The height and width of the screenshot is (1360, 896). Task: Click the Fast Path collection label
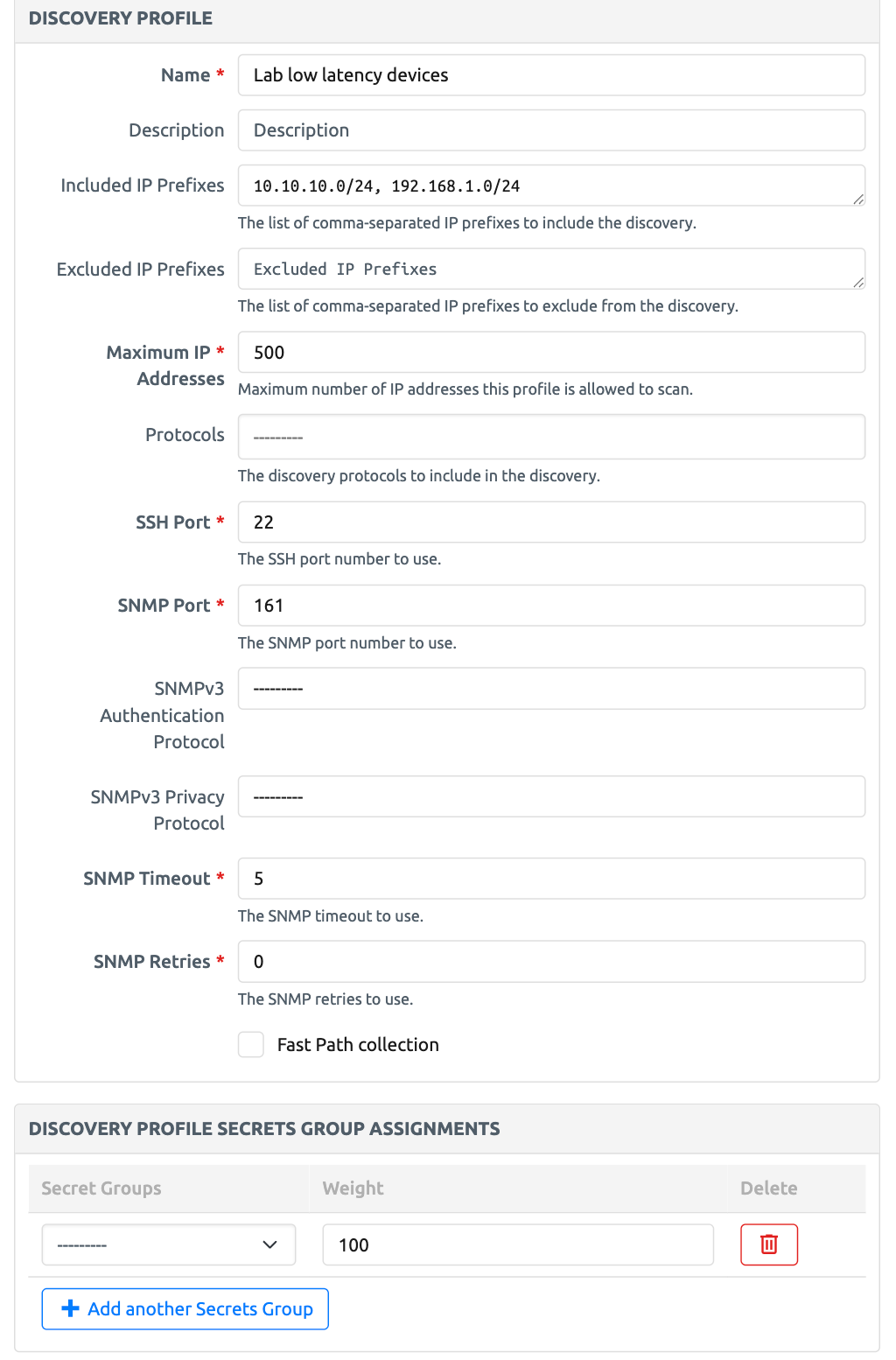(358, 1044)
